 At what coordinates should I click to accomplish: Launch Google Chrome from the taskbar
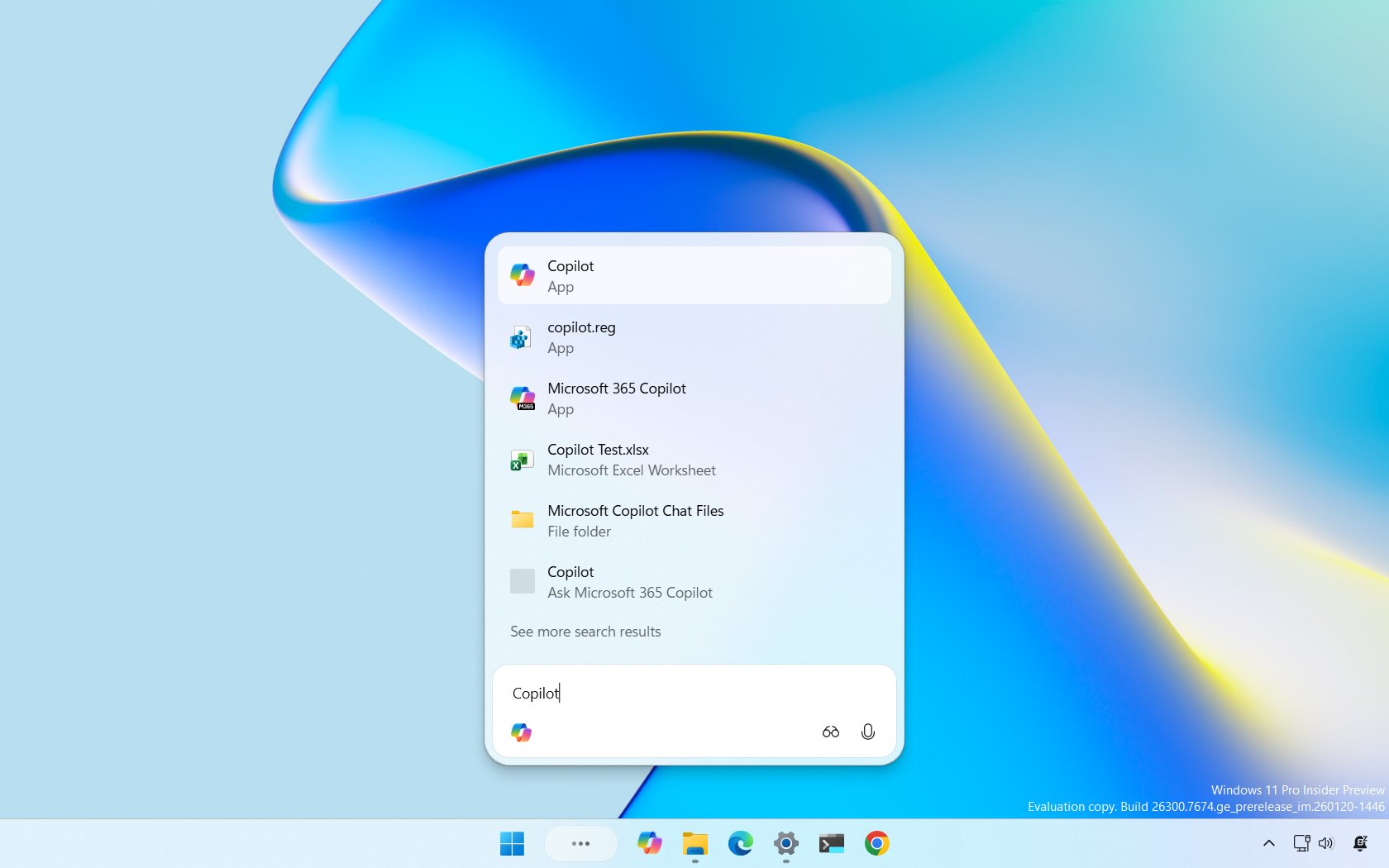[x=876, y=843]
